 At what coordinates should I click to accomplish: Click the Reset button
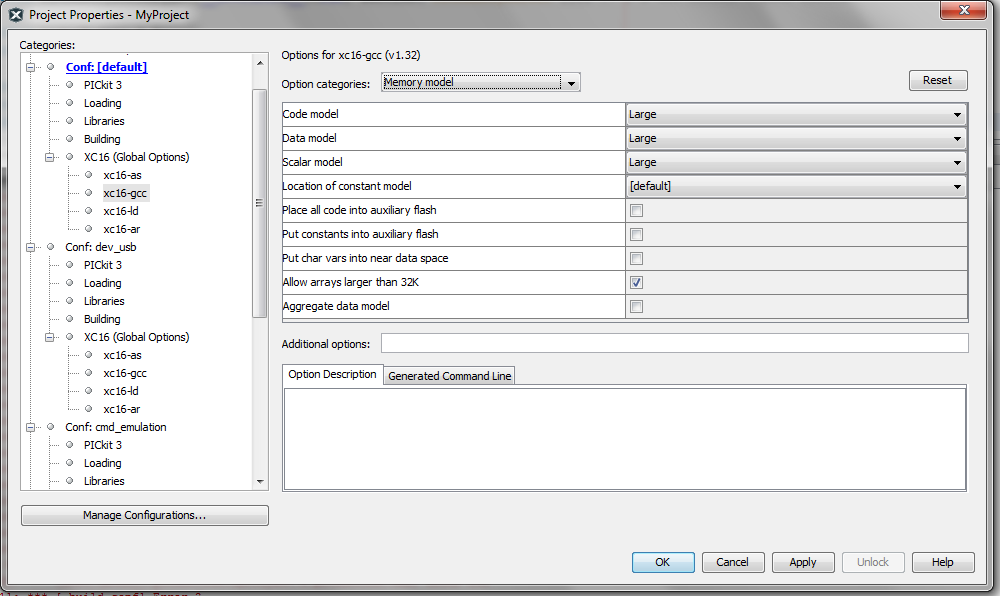click(x=938, y=80)
